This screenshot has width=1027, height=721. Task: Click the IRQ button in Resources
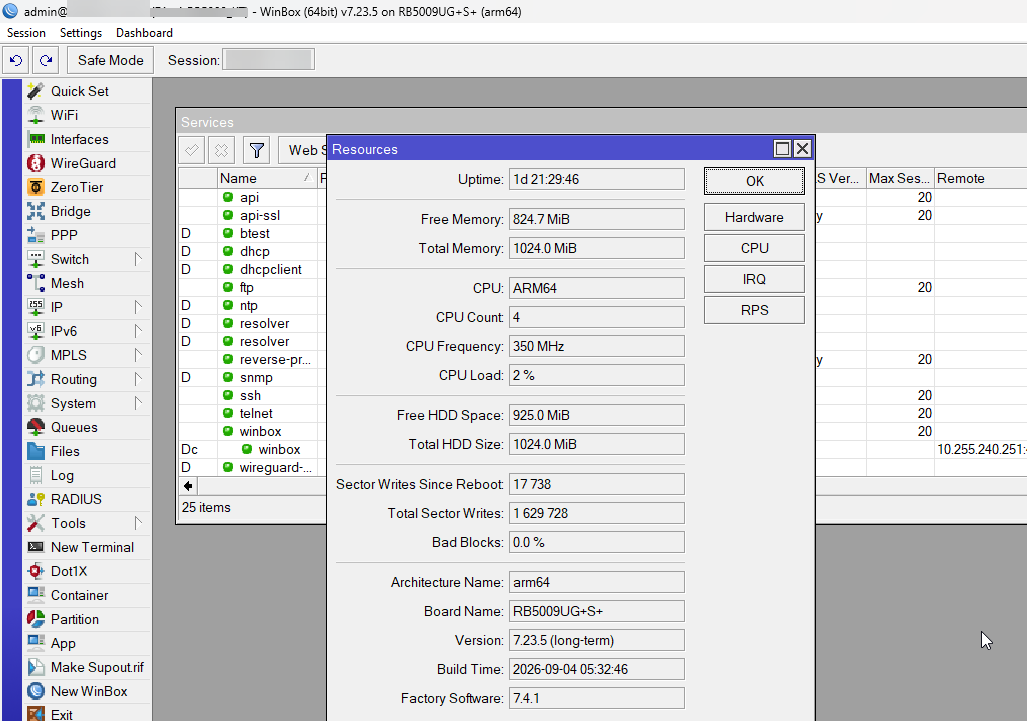[754, 279]
